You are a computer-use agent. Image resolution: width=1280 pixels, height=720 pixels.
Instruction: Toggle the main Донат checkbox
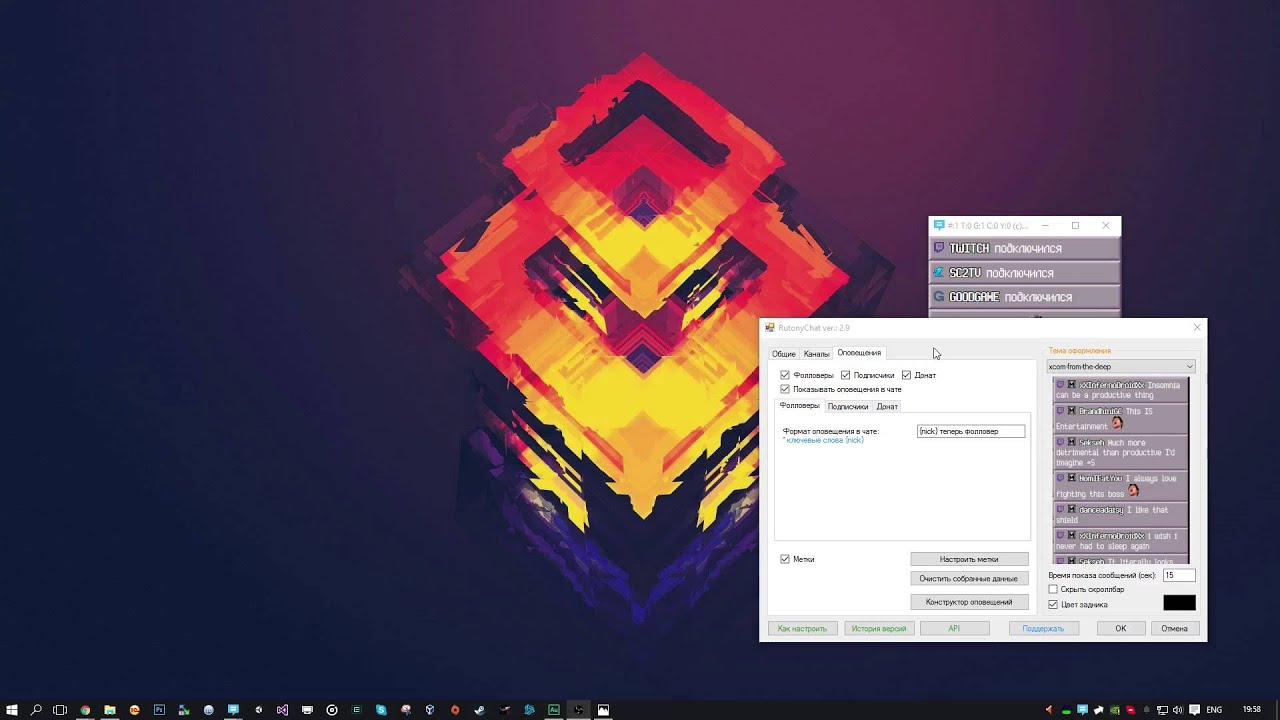(906, 375)
